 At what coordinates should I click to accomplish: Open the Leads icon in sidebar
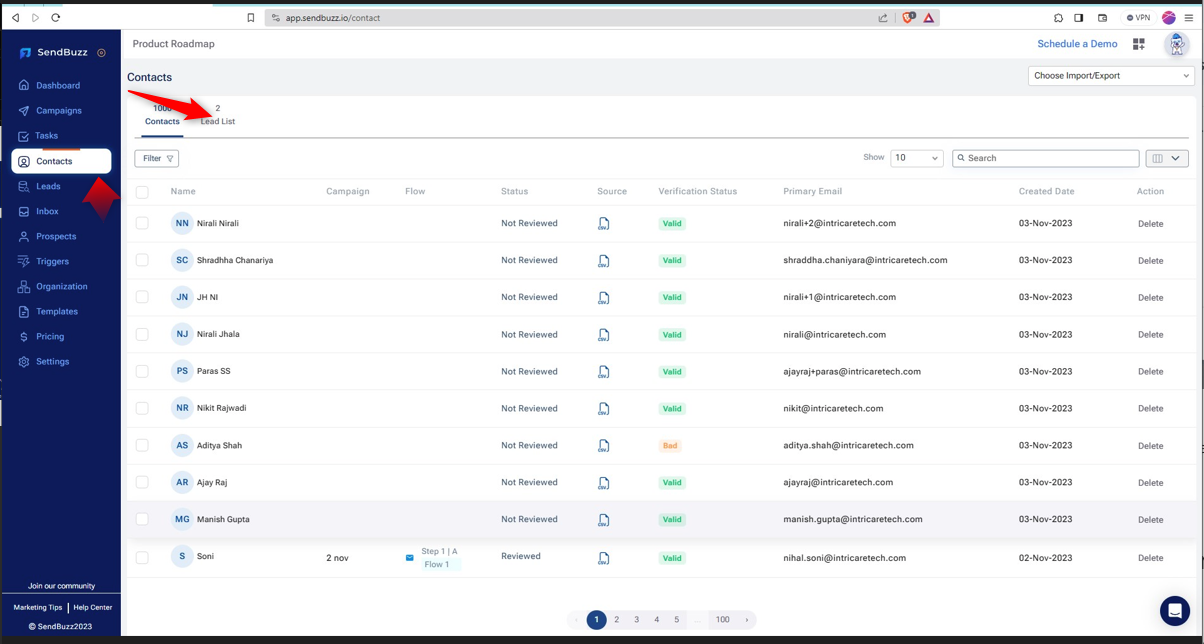point(24,186)
